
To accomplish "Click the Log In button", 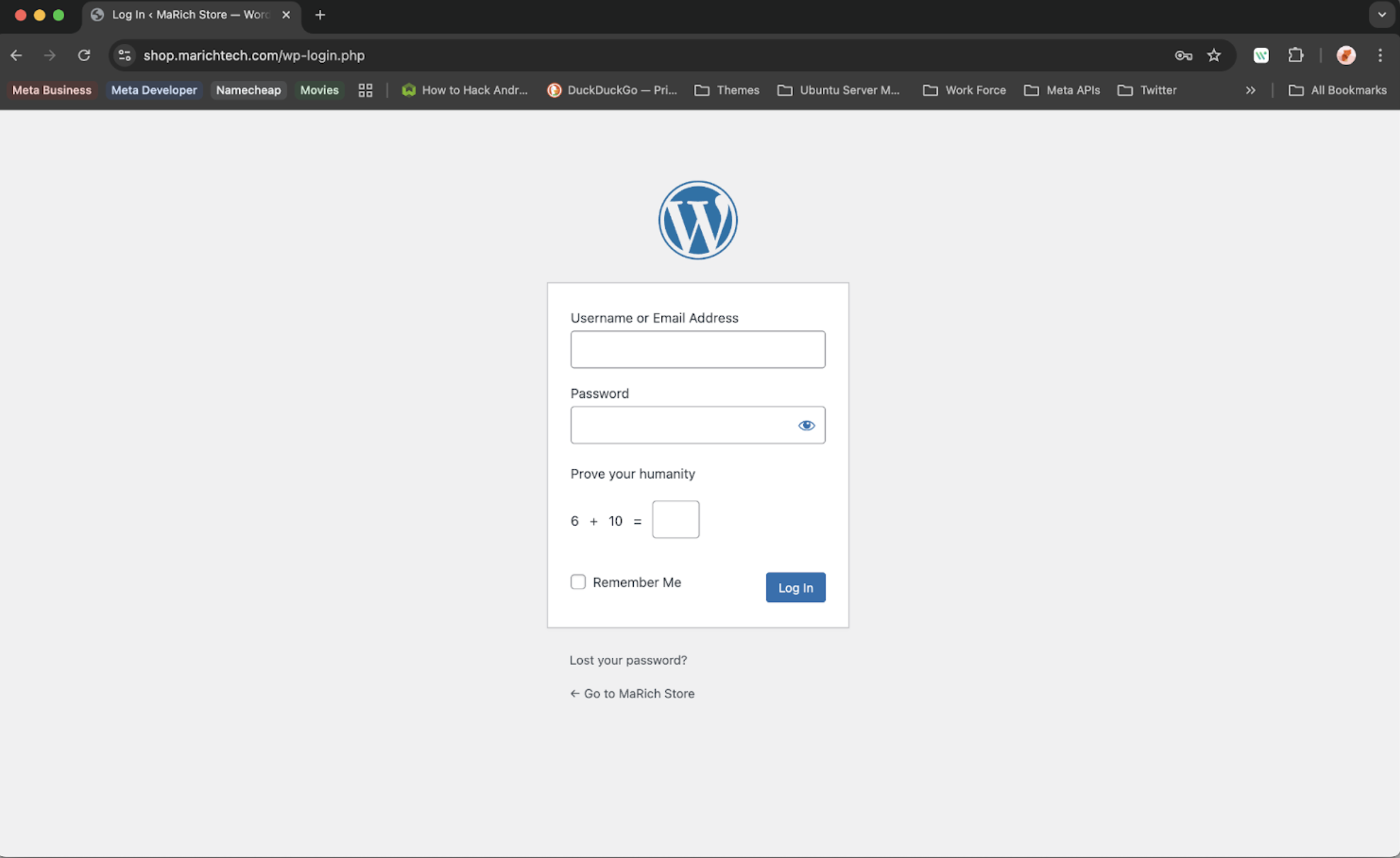I will (x=795, y=587).
